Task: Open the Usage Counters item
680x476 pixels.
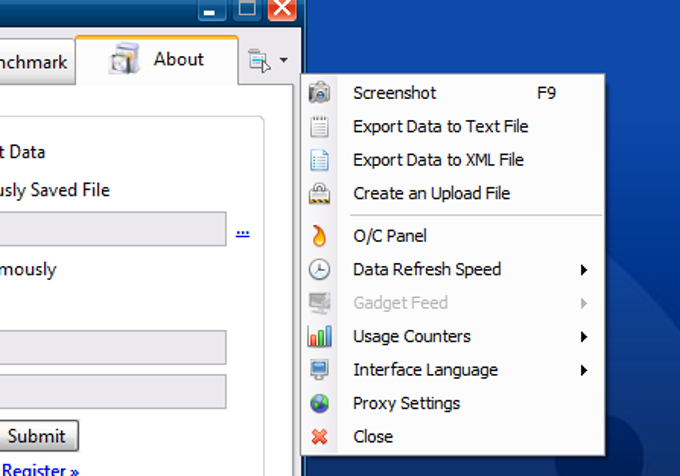Action: tap(453, 336)
